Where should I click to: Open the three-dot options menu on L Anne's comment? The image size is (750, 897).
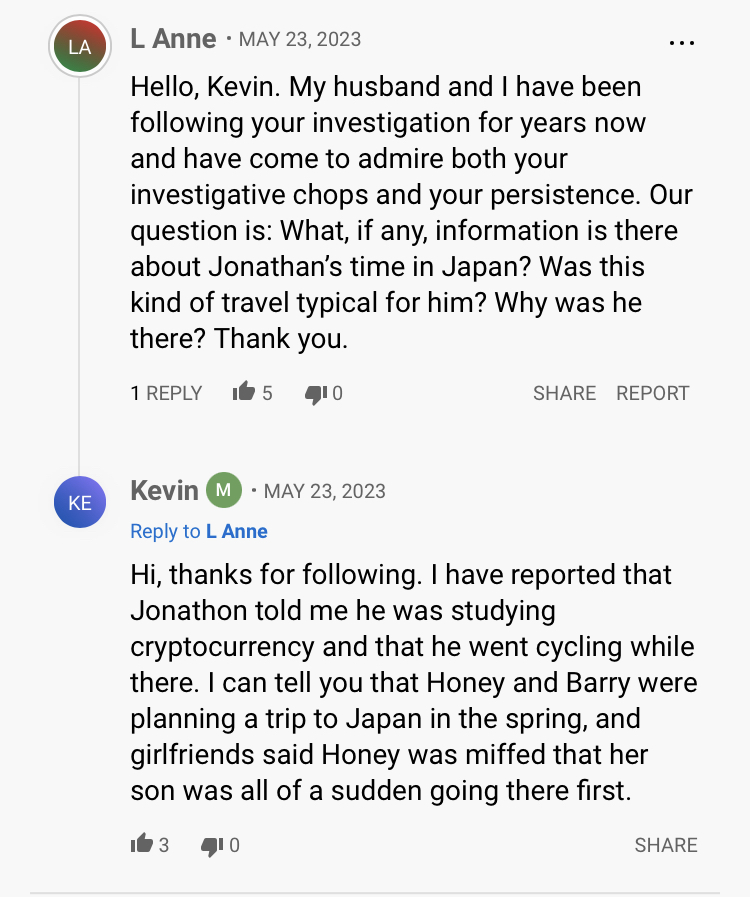click(681, 43)
